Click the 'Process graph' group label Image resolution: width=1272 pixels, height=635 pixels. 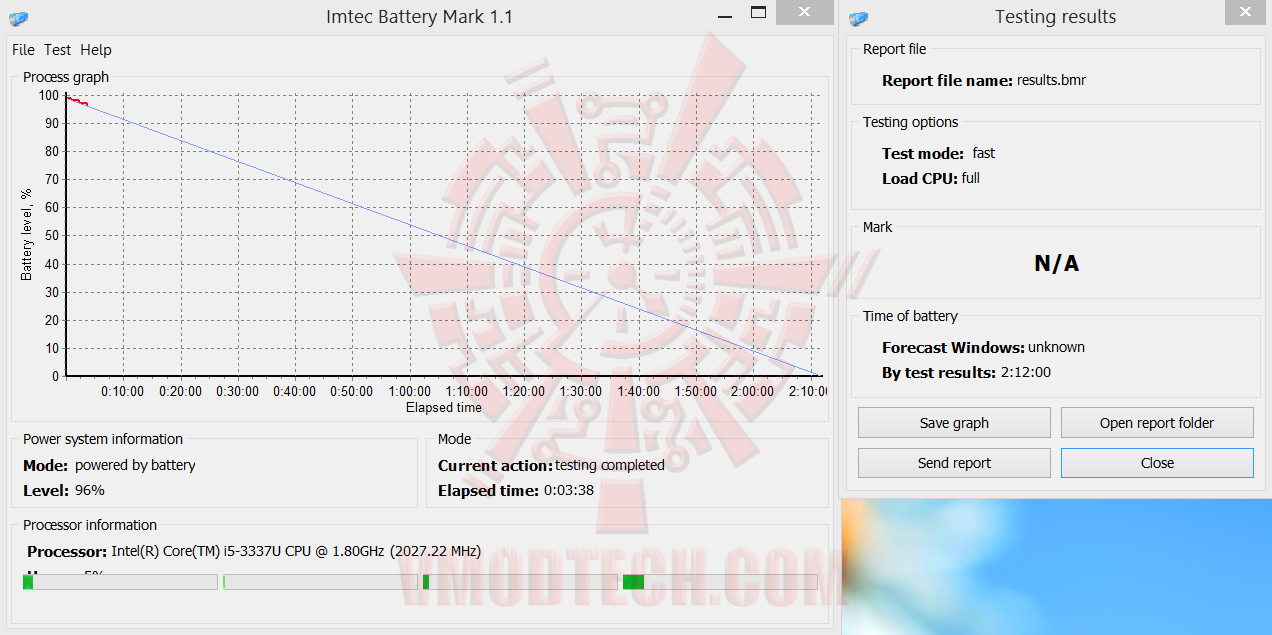[x=66, y=77]
